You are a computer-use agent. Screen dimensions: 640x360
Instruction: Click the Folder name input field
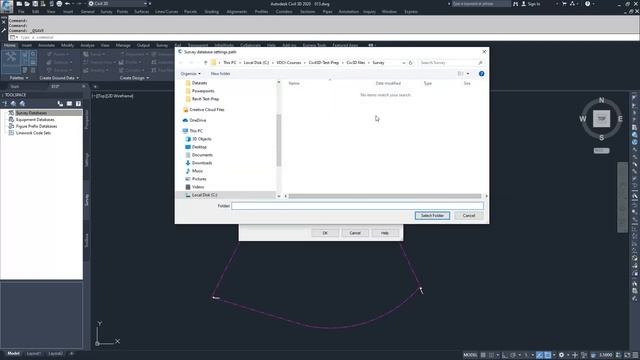(358, 206)
